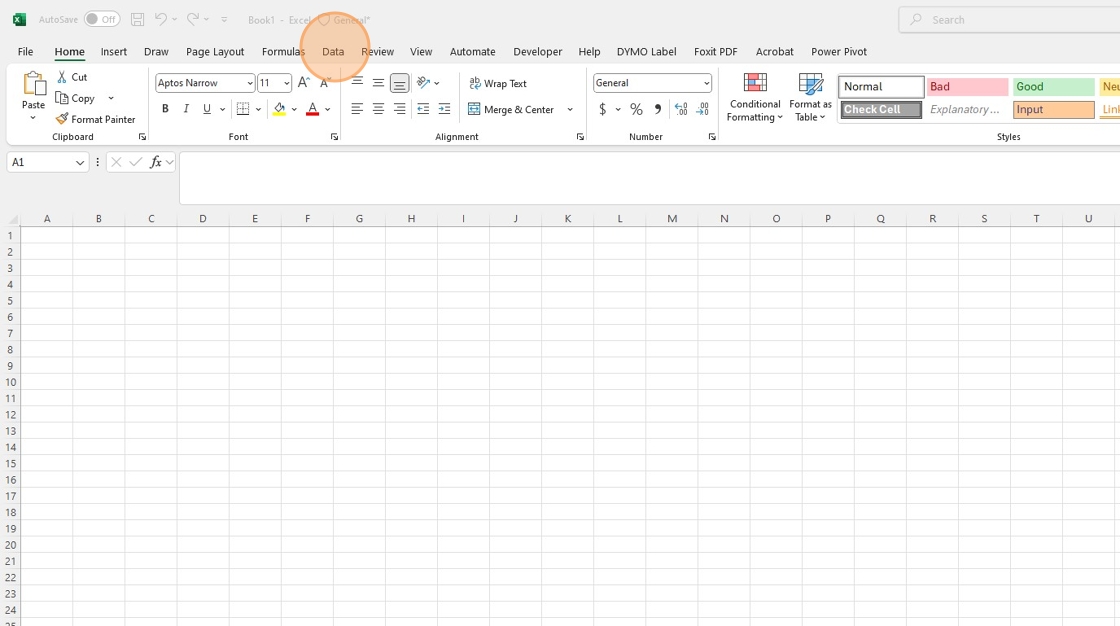Open the File menu
1120x626 pixels.
[25, 51]
